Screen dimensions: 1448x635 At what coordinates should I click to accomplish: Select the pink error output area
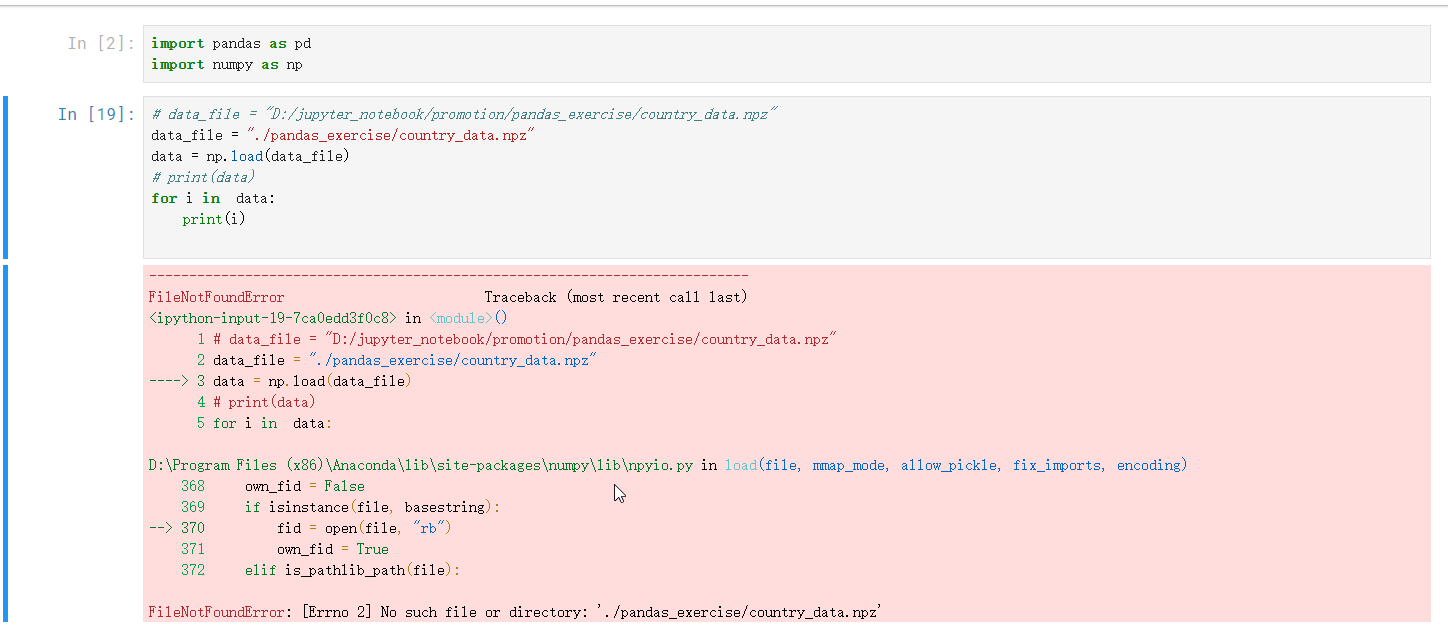pos(700,430)
